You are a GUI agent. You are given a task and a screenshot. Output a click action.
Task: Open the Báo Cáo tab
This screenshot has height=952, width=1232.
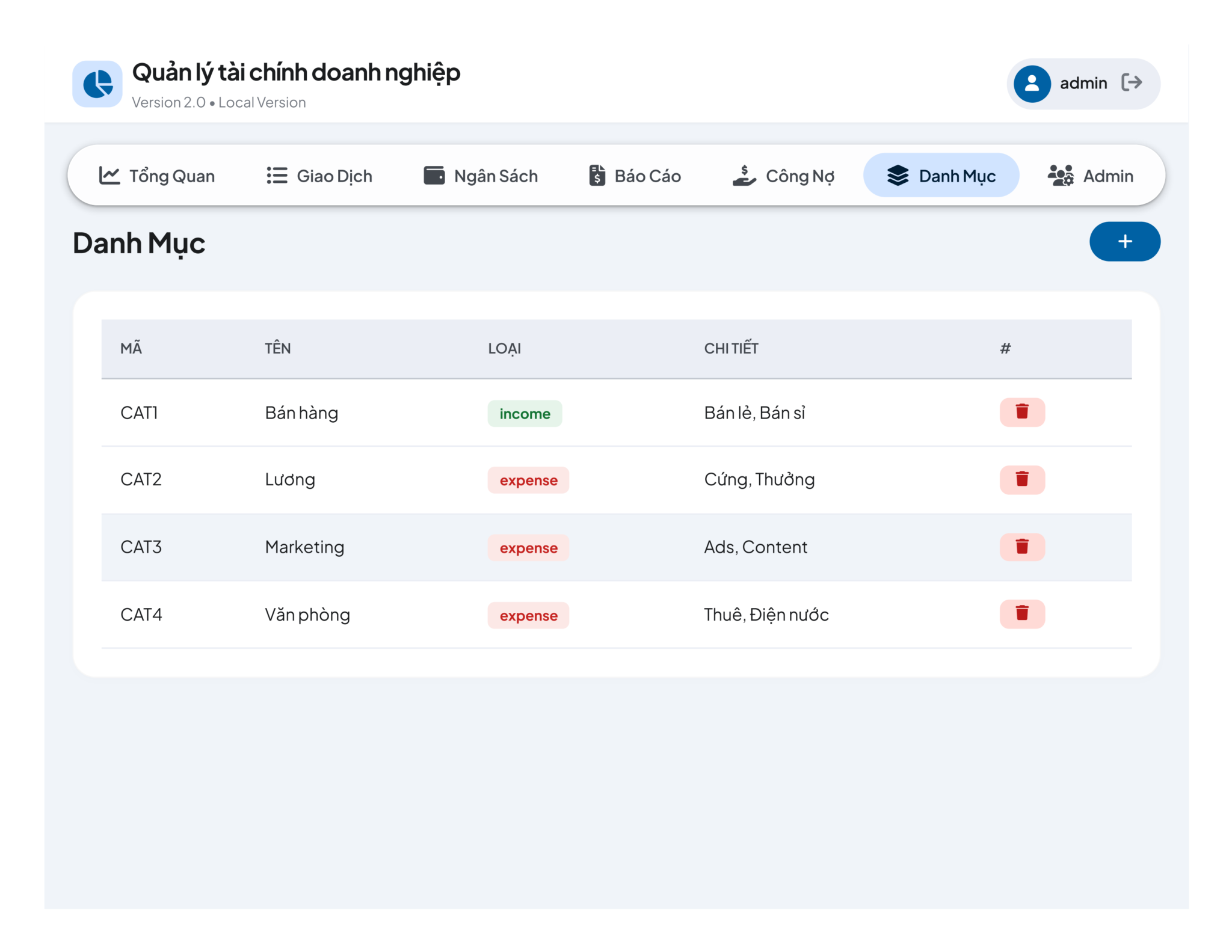[x=635, y=176]
